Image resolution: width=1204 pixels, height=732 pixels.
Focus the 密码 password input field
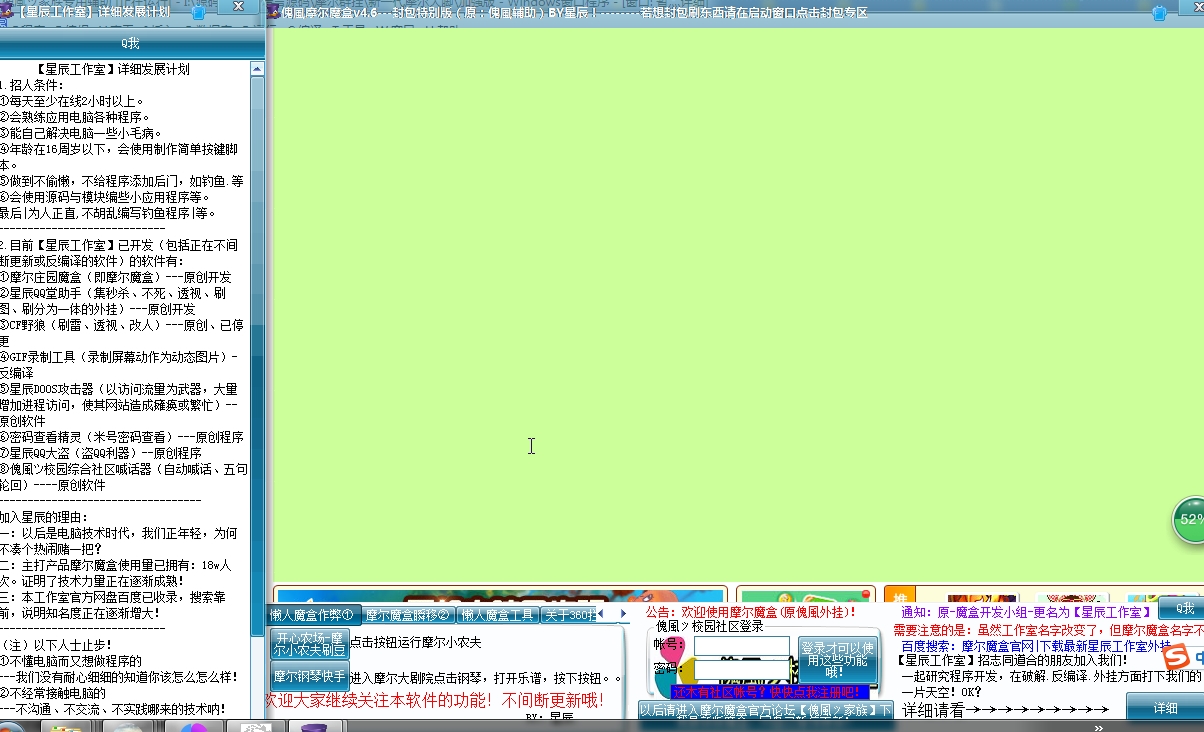click(x=742, y=669)
